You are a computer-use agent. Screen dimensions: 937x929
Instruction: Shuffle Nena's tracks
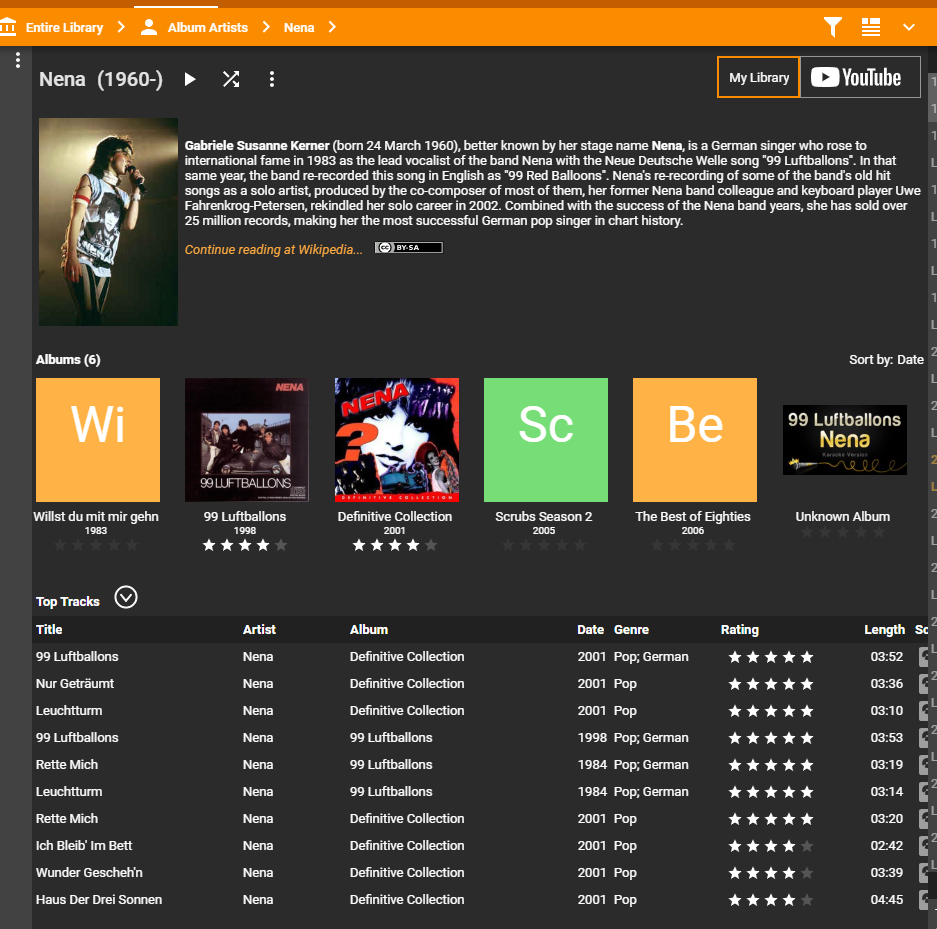(231, 79)
